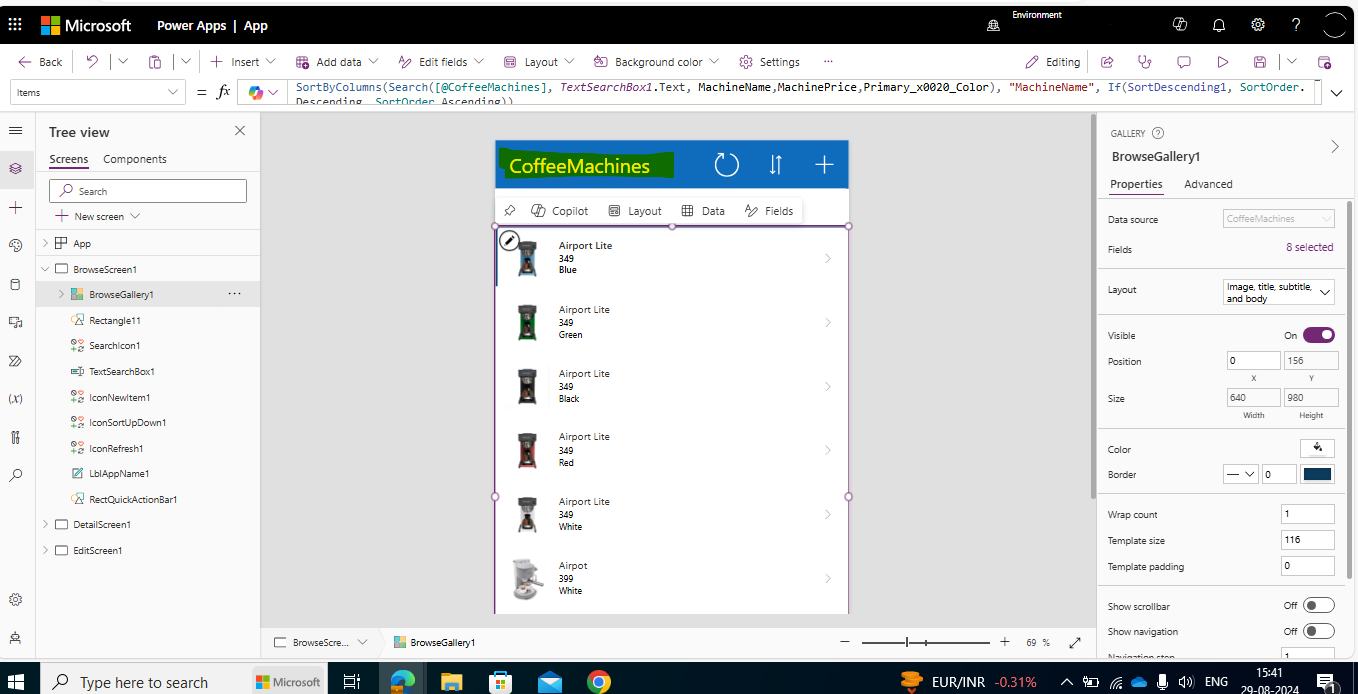Click the Tree view search field
The height and width of the screenshot is (694, 1358).
coord(148,191)
